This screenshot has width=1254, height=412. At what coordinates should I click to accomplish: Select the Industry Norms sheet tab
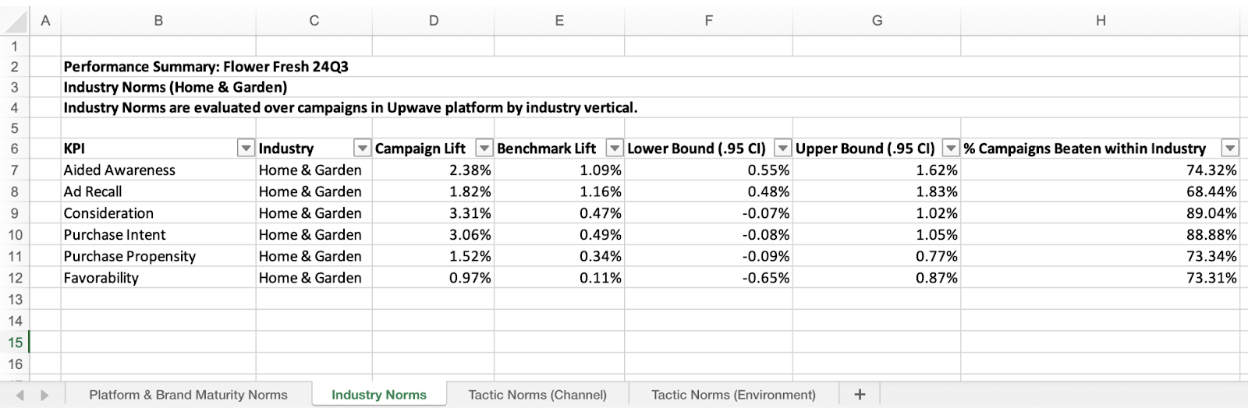(x=379, y=396)
